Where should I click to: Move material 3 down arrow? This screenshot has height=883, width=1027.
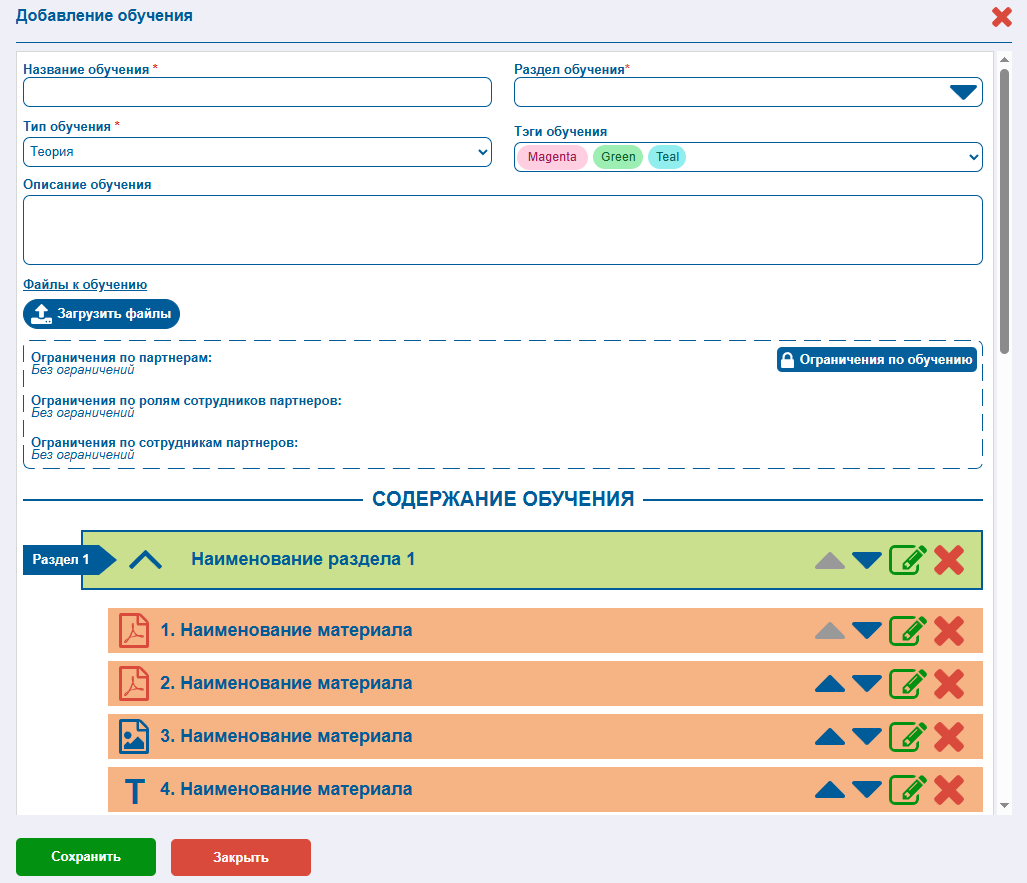tap(867, 737)
